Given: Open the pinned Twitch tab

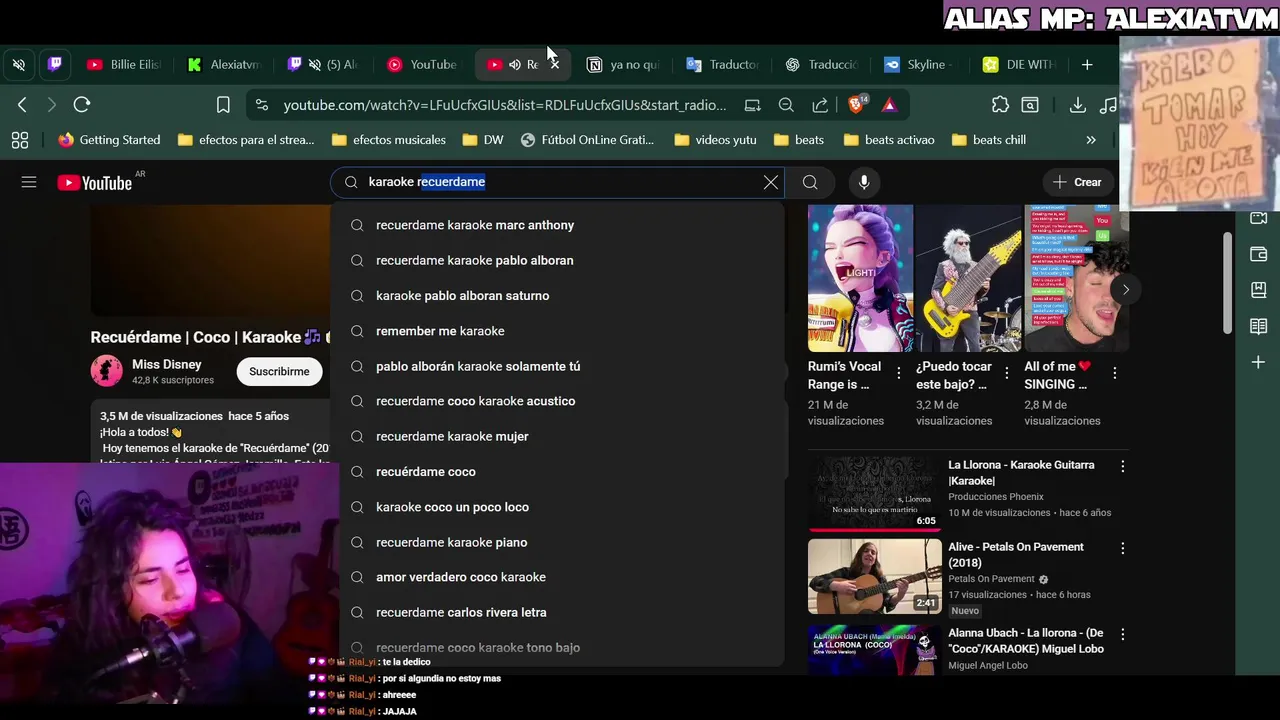Looking at the screenshot, I should coord(55,64).
